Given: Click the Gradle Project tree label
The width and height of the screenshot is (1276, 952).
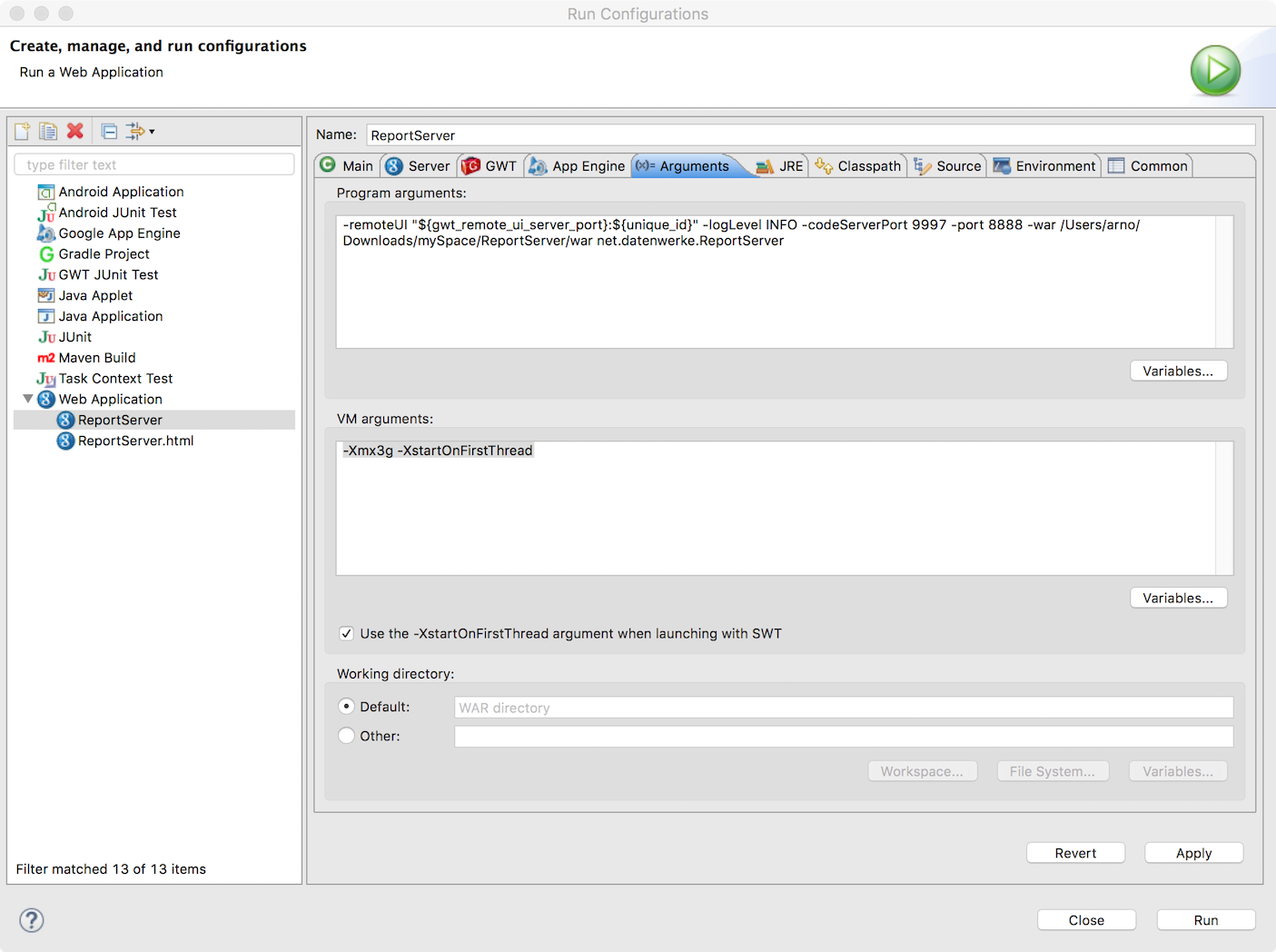Looking at the screenshot, I should 104,254.
